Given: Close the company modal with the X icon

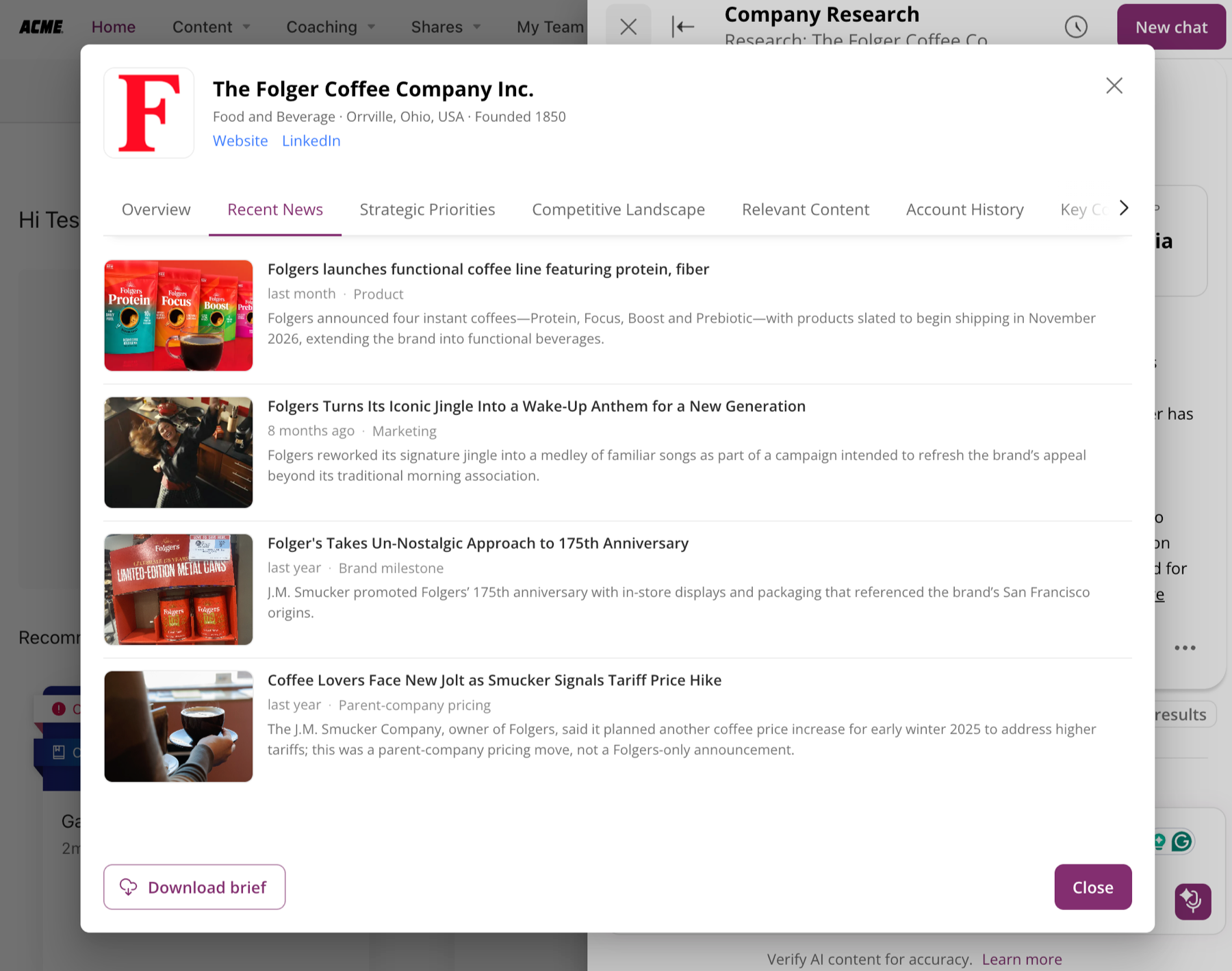Looking at the screenshot, I should click(1114, 86).
